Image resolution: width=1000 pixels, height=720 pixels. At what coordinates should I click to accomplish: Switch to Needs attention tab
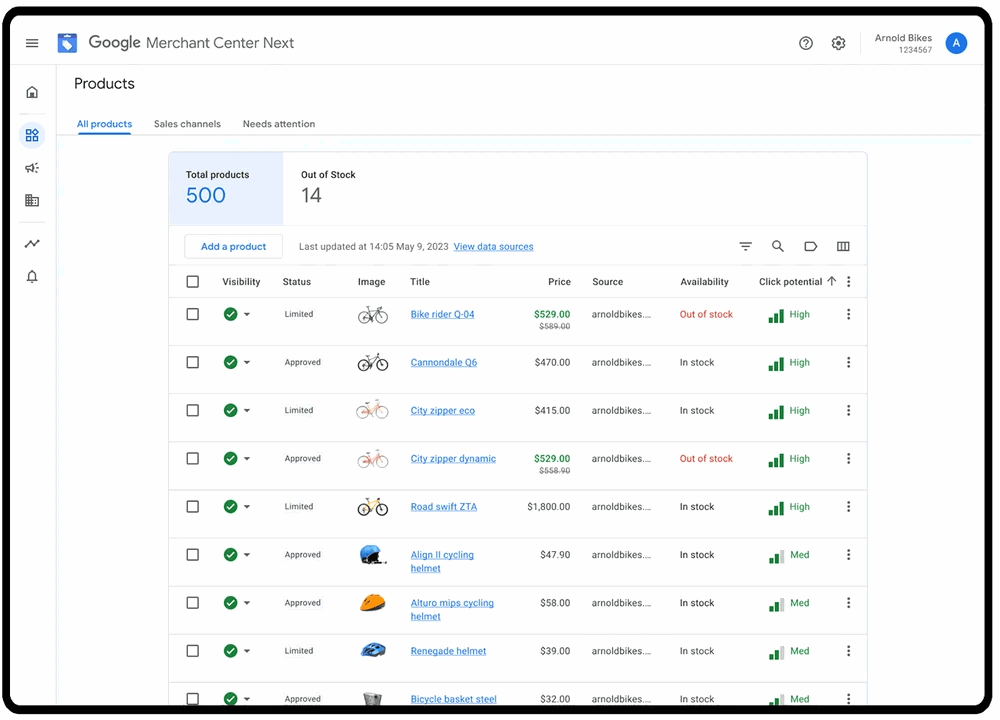click(279, 124)
